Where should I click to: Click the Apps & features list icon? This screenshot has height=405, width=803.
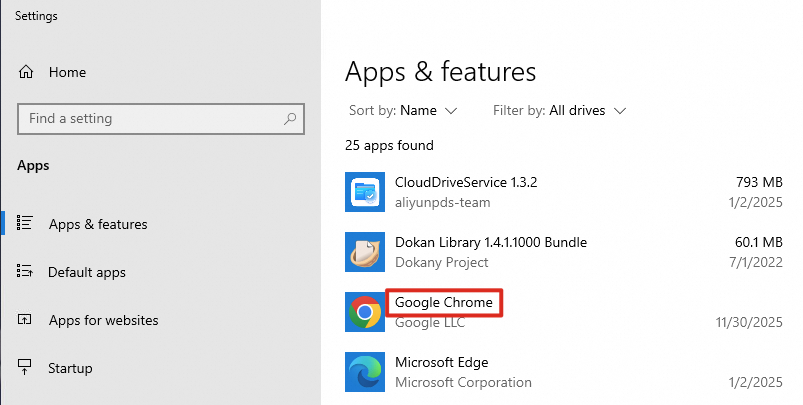pyautogui.click(x=26, y=224)
